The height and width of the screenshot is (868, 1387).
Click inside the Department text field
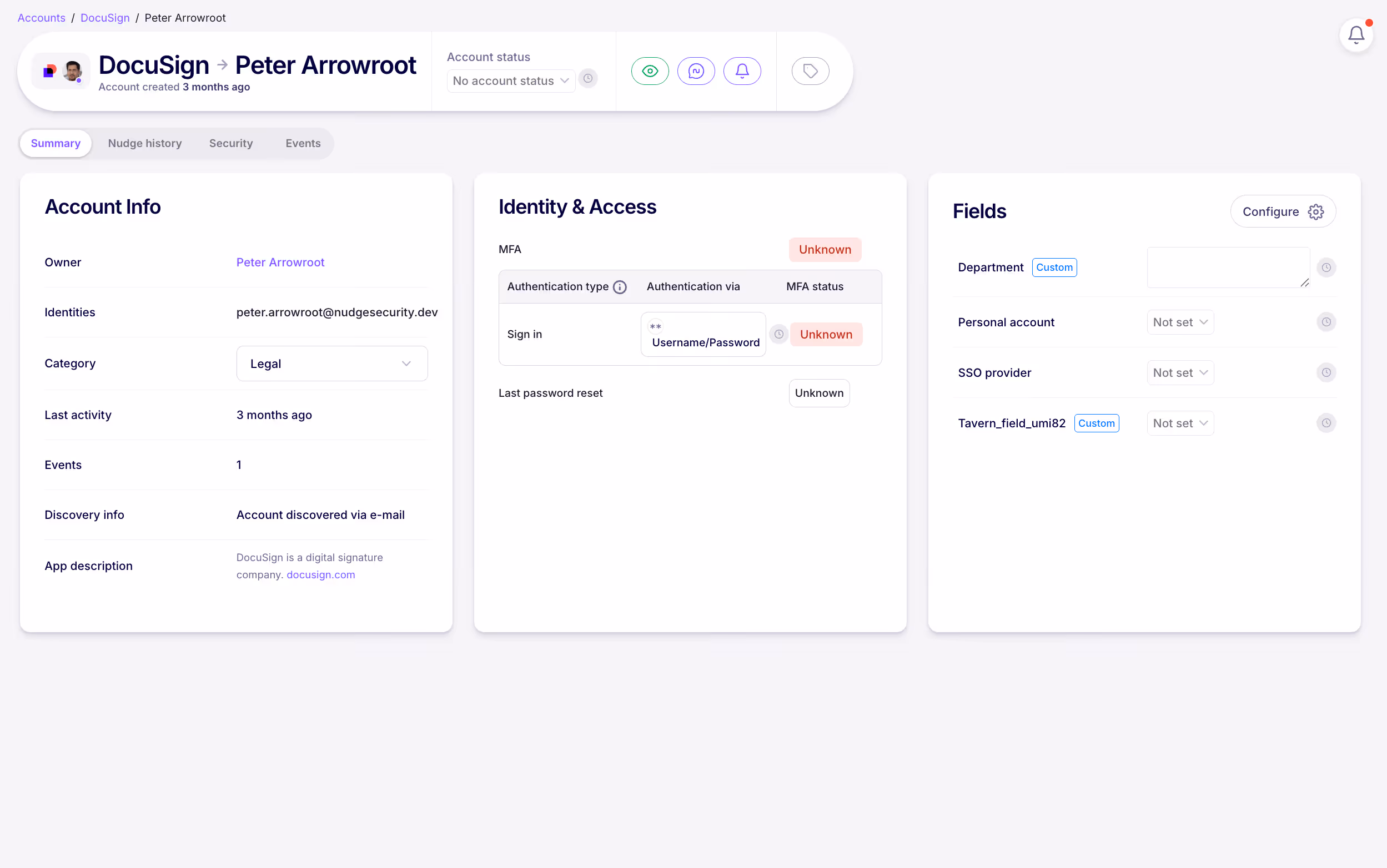1227,268
